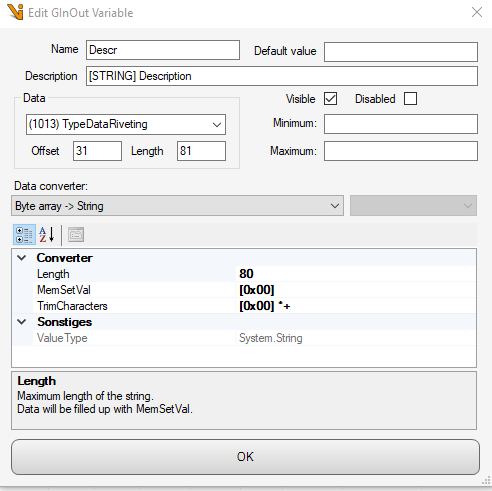
Task: Collapse the Converter category
Action: point(22,258)
